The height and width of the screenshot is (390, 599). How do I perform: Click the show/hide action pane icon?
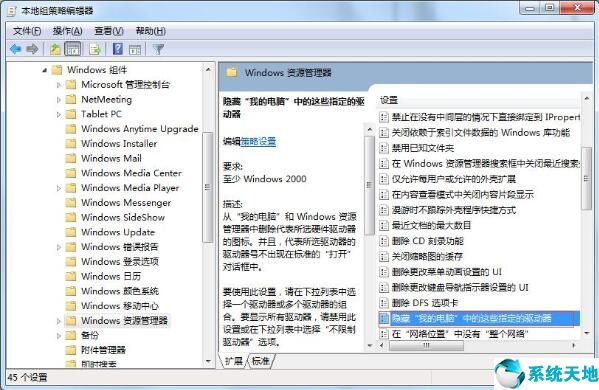pyautogui.click(x=135, y=49)
